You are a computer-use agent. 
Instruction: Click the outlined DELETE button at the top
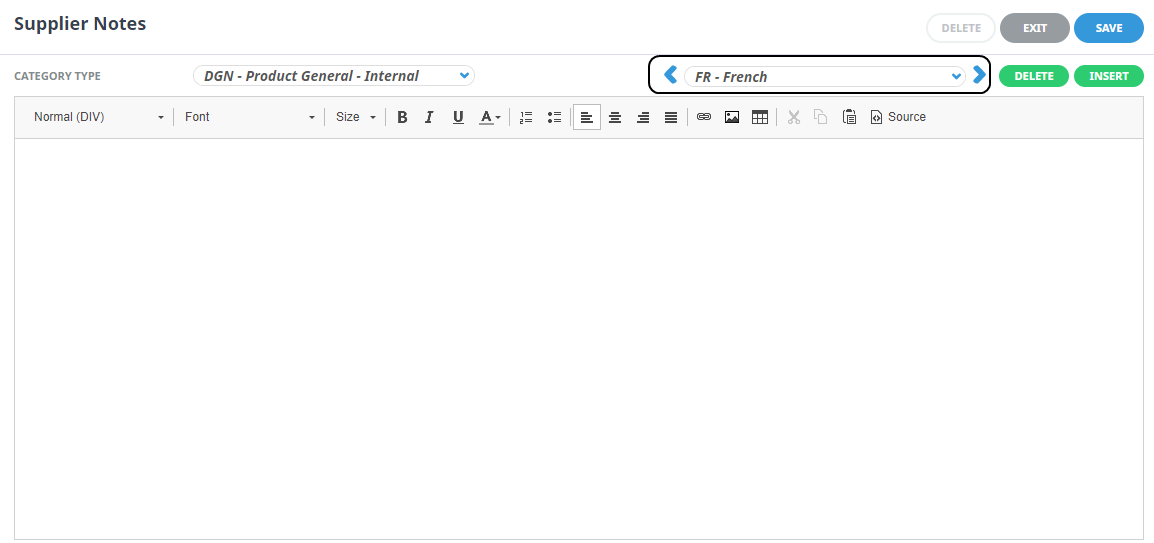coord(960,28)
